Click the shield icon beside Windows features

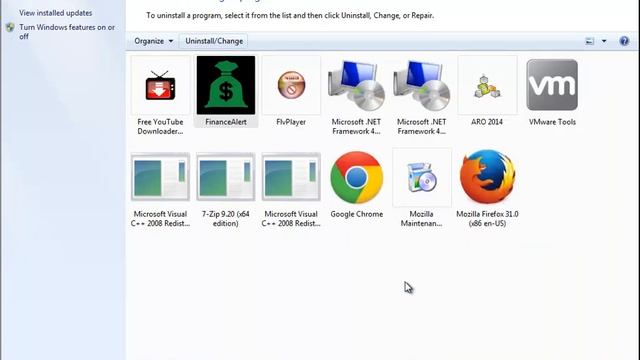click(x=10, y=28)
